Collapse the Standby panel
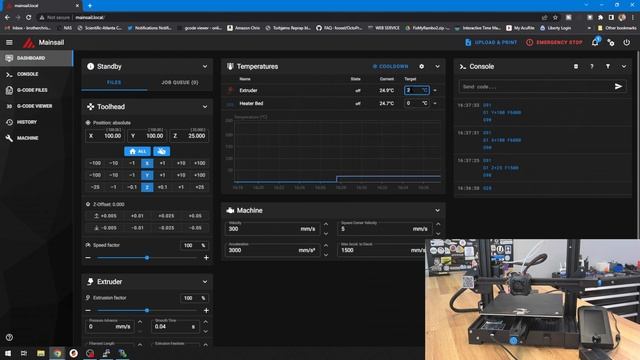 point(205,67)
